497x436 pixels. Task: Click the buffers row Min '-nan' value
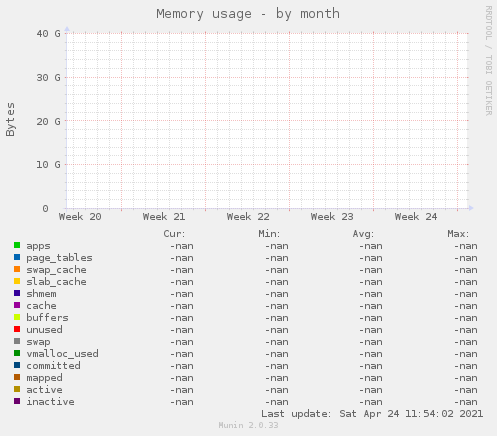coord(277,318)
